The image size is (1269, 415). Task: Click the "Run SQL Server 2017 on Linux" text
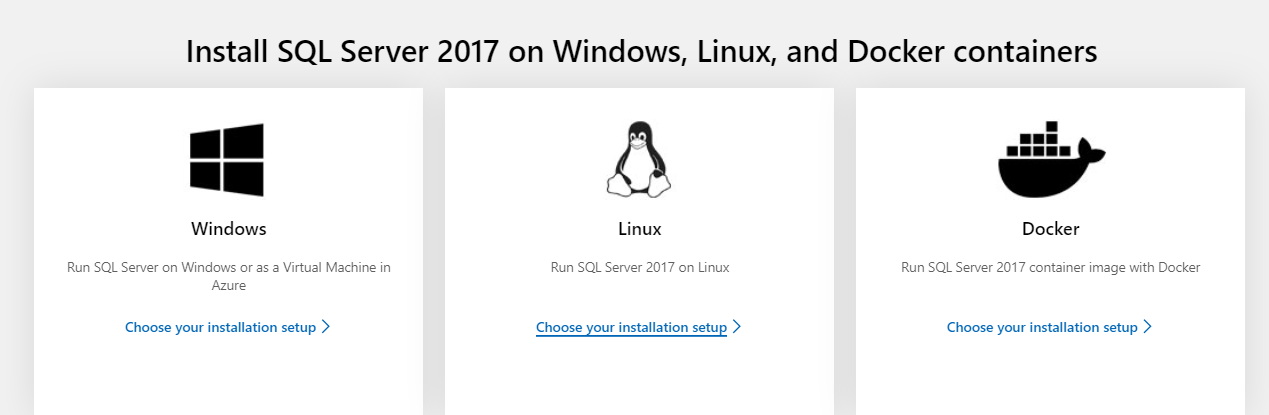(x=640, y=268)
